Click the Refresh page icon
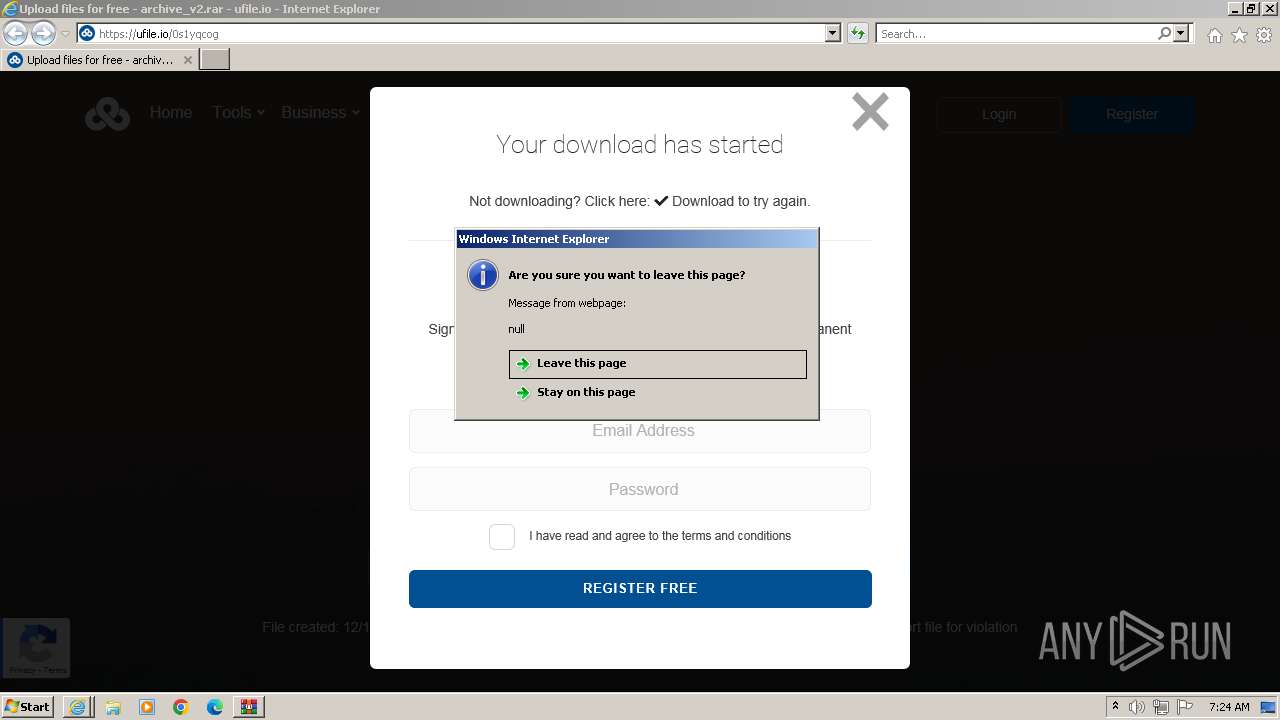This screenshot has width=1280, height=720. pyautogui.click(x=858, y=34)
